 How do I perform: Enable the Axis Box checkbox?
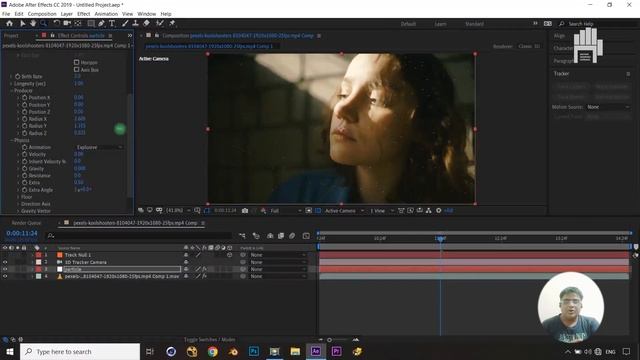click(76, 70)
